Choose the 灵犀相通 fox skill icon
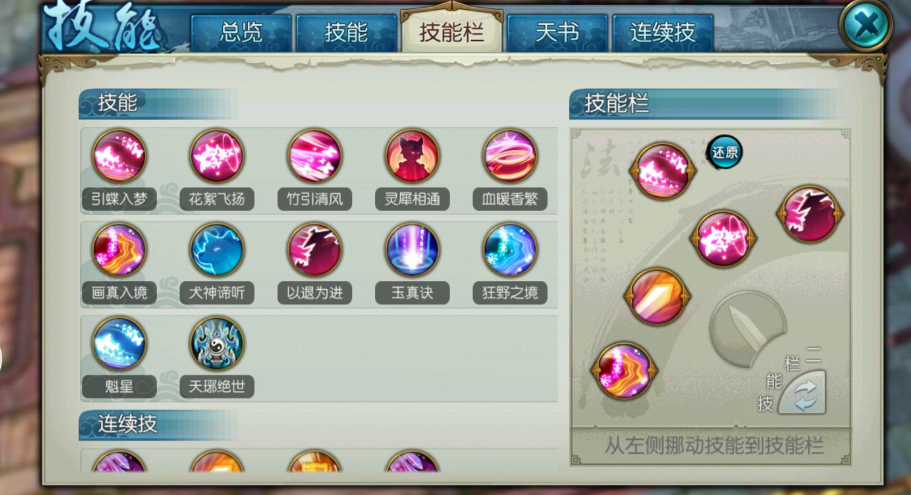Screen dimensions: 911x495 point(412,156)
